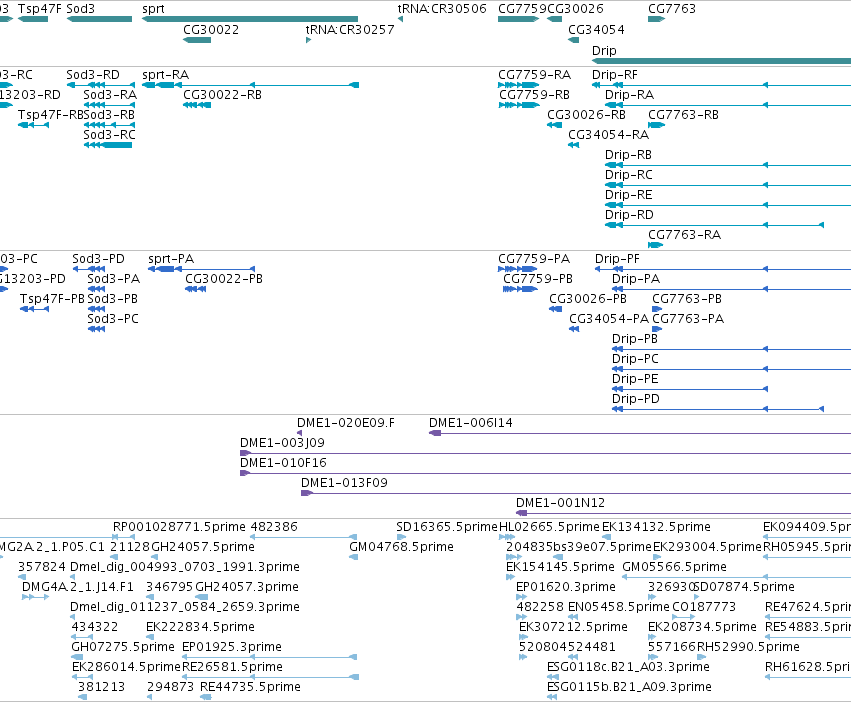Click the CG30026-PB protein label
The width and height of the screenshot is (851, 702).
click(588, 299)
